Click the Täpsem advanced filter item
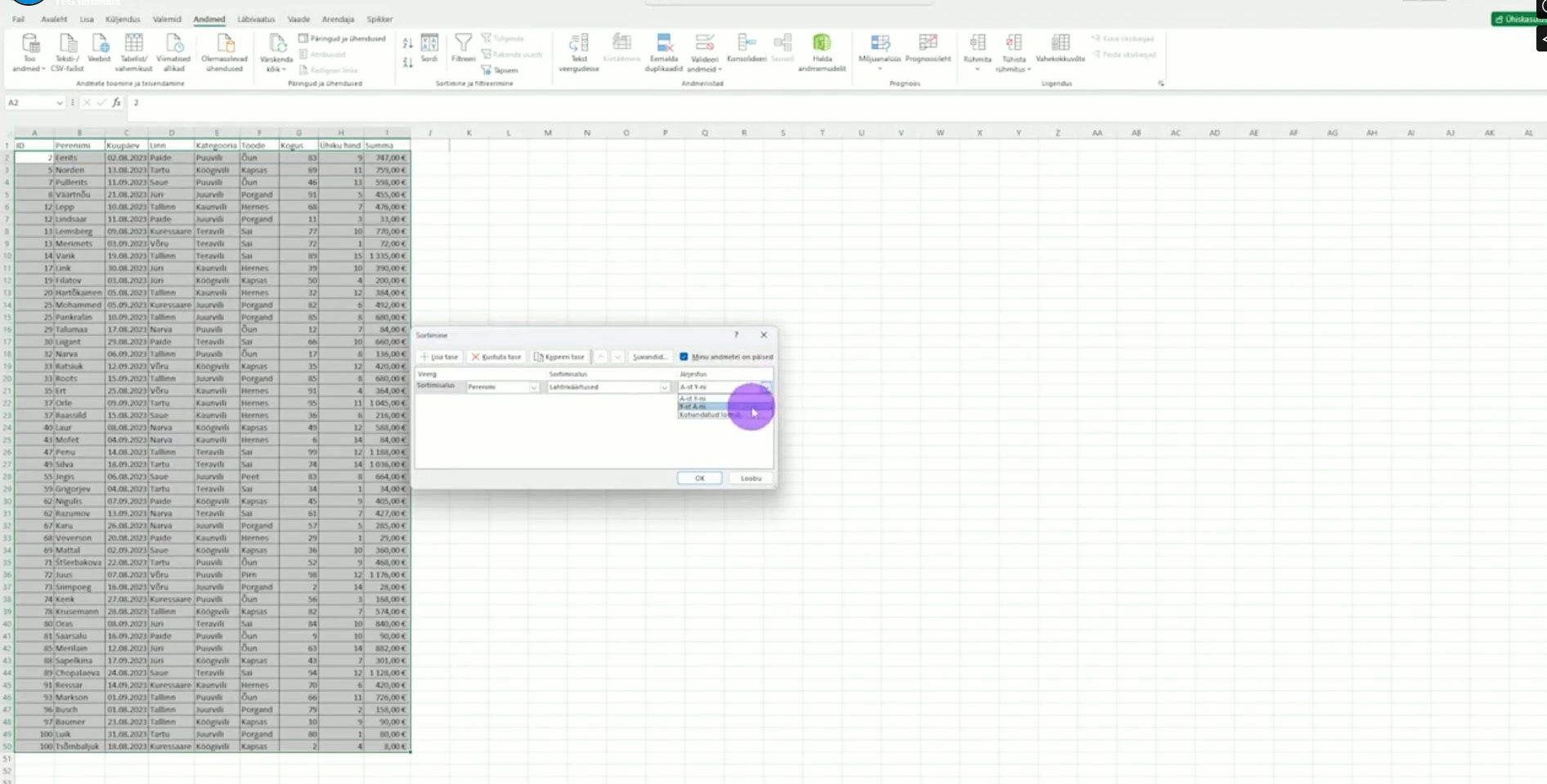Viewport: 1547px width, 784px height. [500, 70]
